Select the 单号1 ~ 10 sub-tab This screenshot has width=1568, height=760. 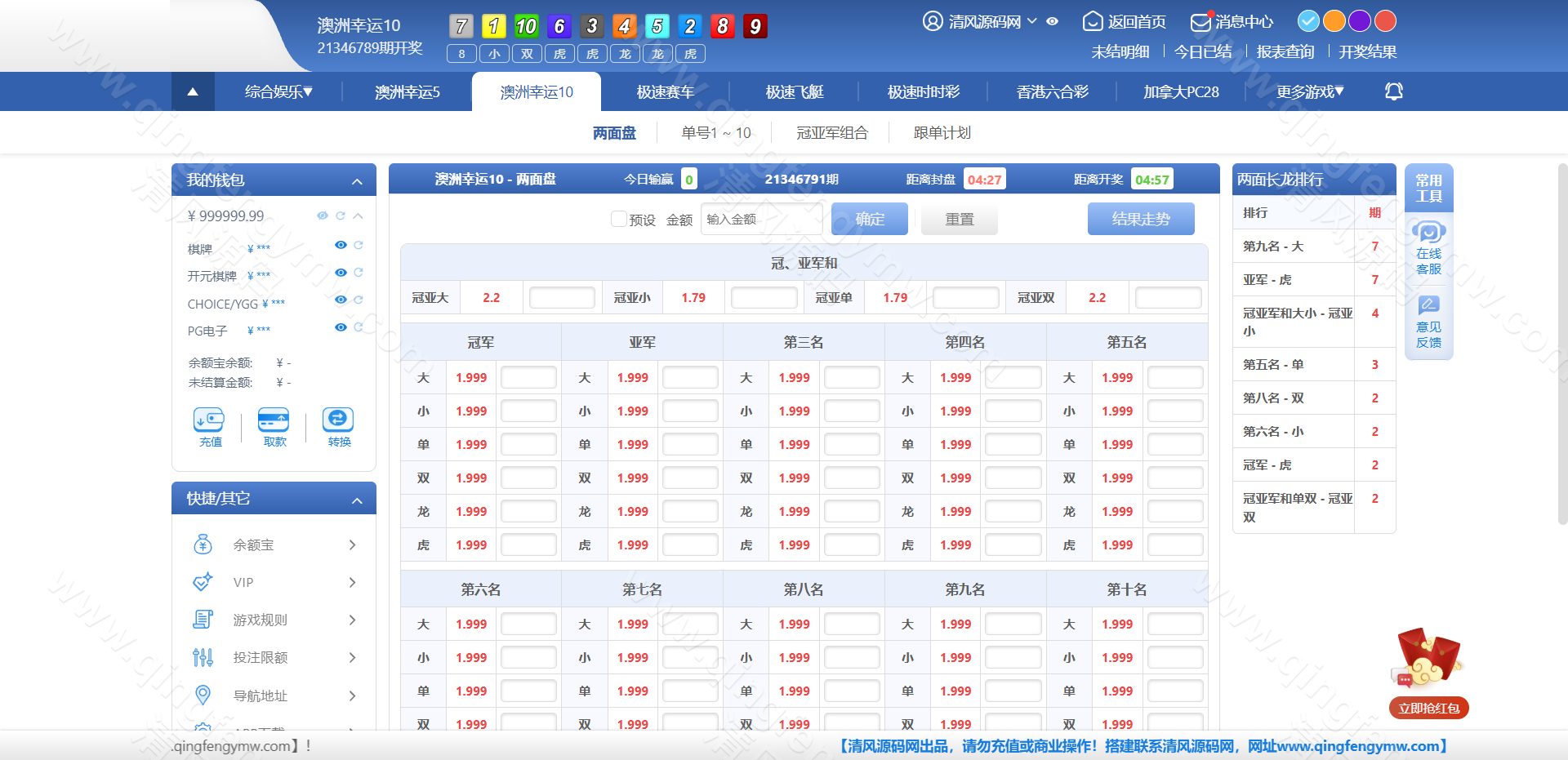pos(716,132)
